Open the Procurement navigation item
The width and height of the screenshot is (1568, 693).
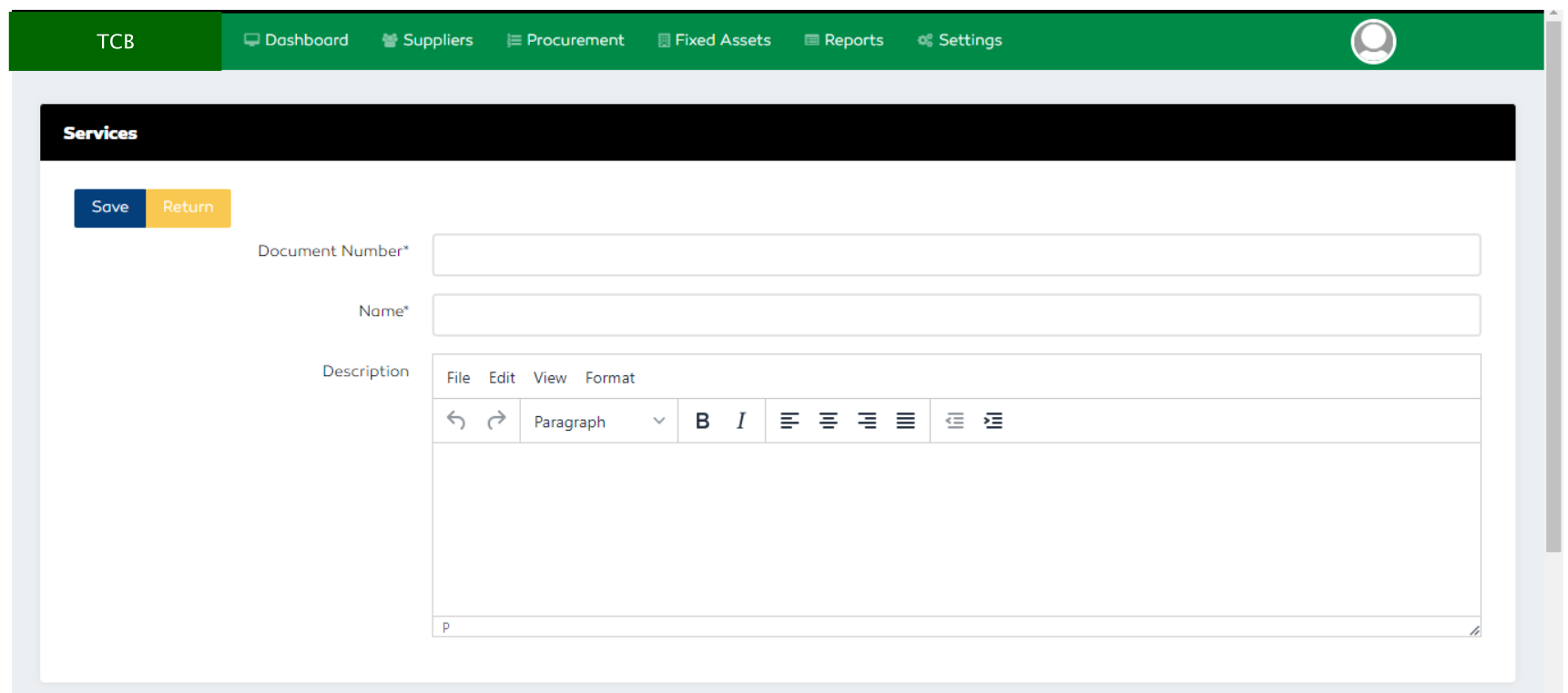565,40
